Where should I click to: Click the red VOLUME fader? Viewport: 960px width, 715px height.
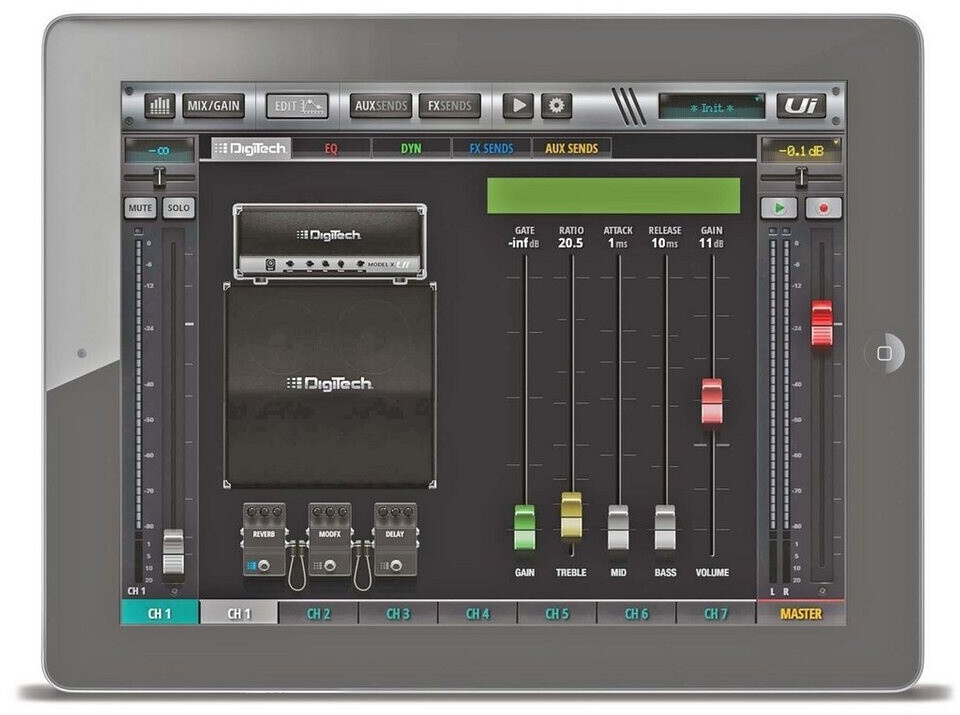point(711,401)
